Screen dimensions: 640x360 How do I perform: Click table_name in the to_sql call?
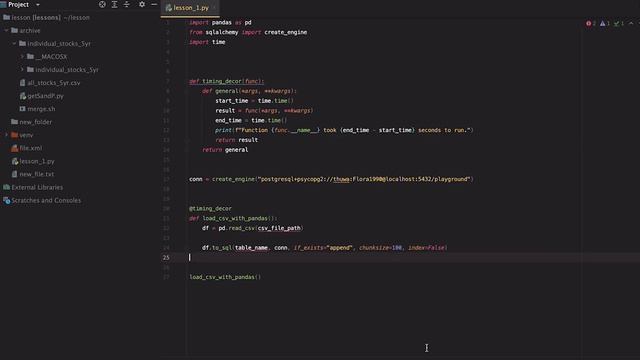coord(251,248)
